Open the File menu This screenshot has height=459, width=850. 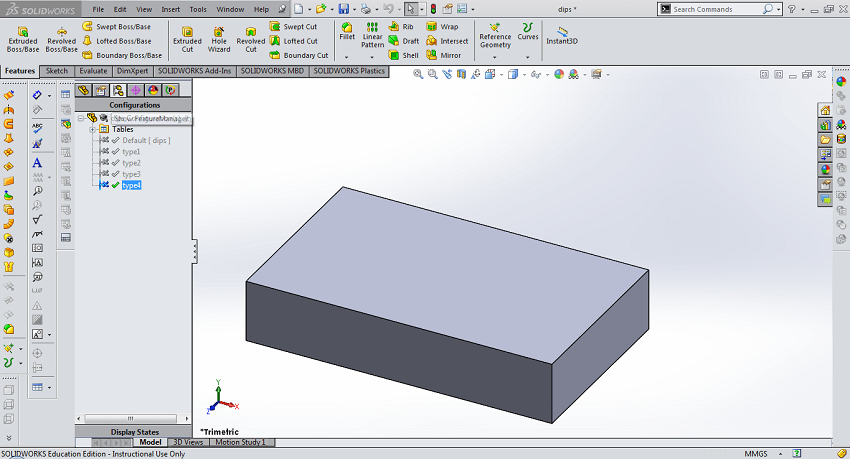tap(98, 9)
